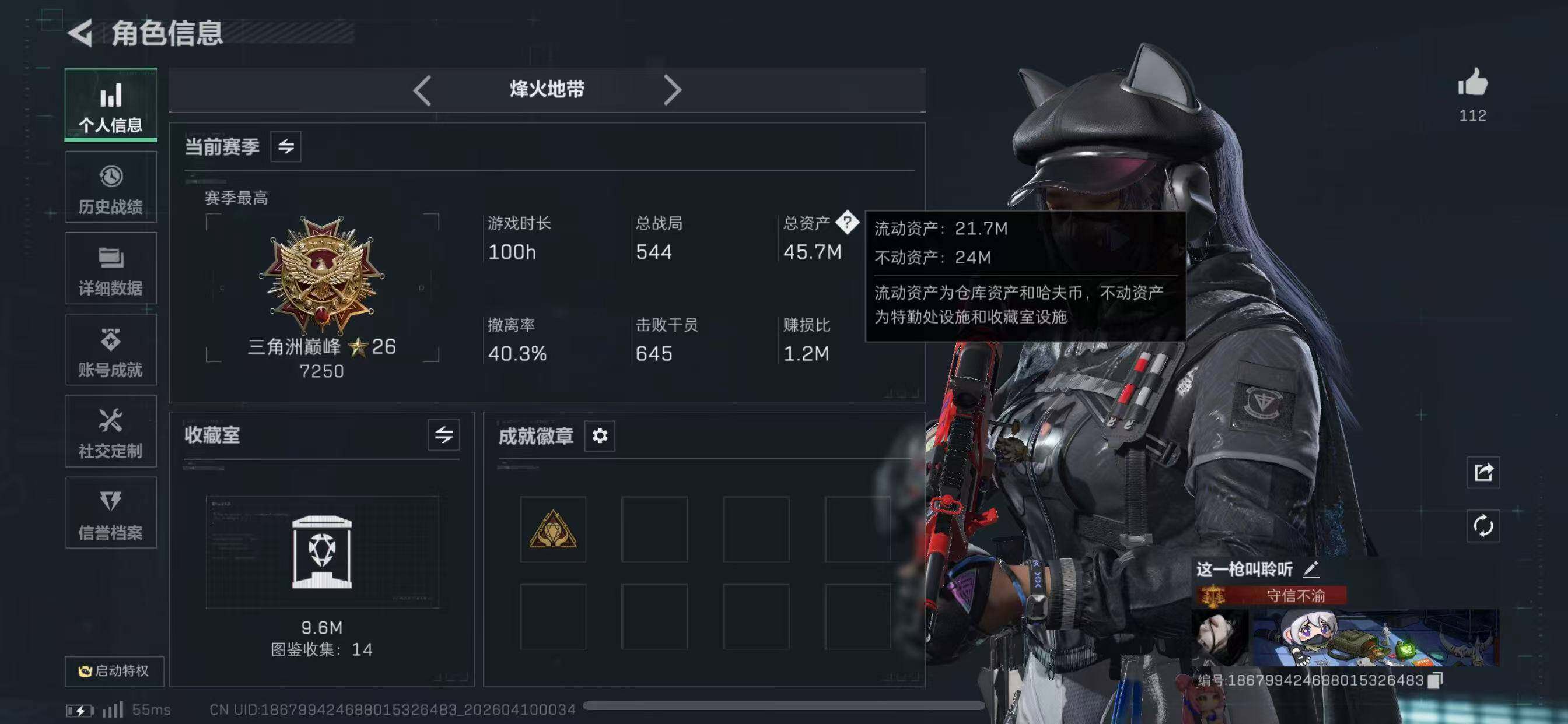This screenshot has height=724, width=1568.
Task: Open the 信誉档案 section
Action: point(111,513)
